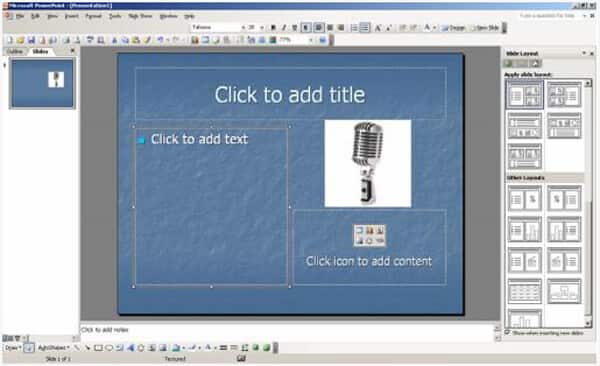The height and width of the screenshot is (366, 600).
Task: Open the Format menu
Action: coord(93,16)
